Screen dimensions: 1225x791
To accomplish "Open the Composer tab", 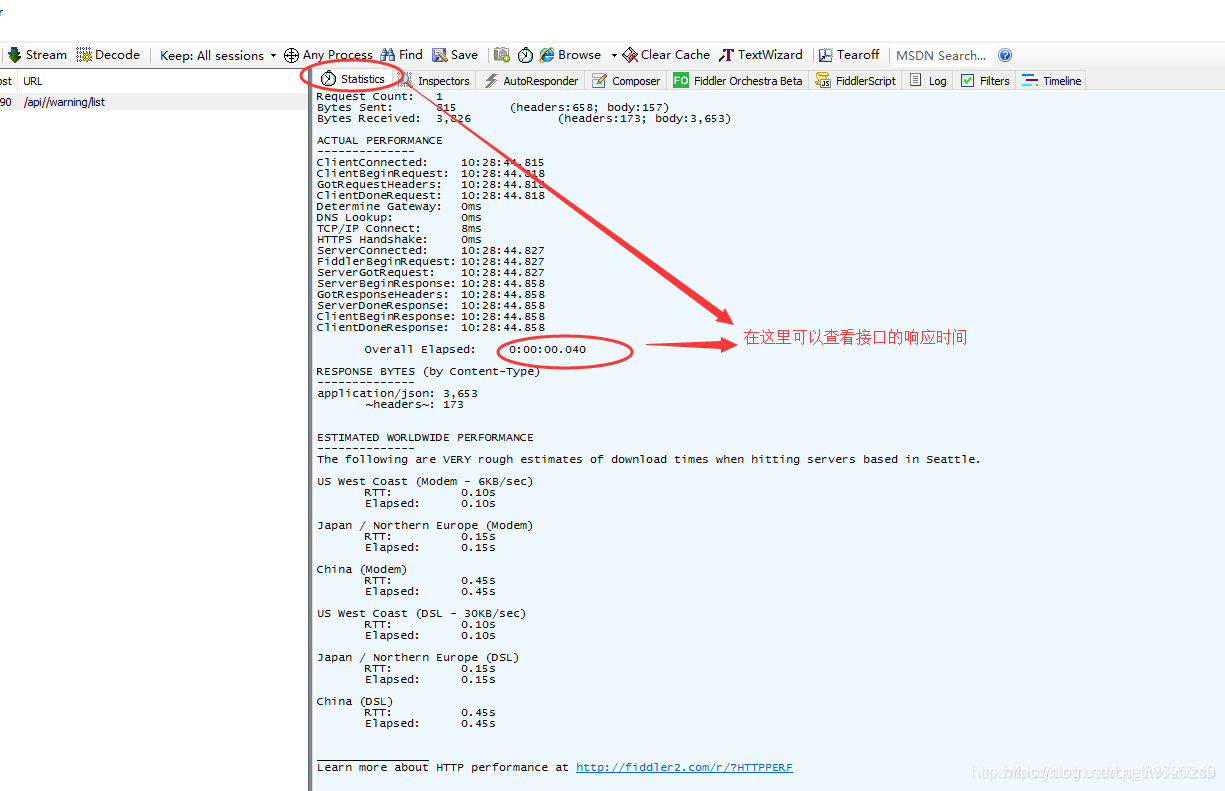I will pyautogui.click(x=626, y=81).
